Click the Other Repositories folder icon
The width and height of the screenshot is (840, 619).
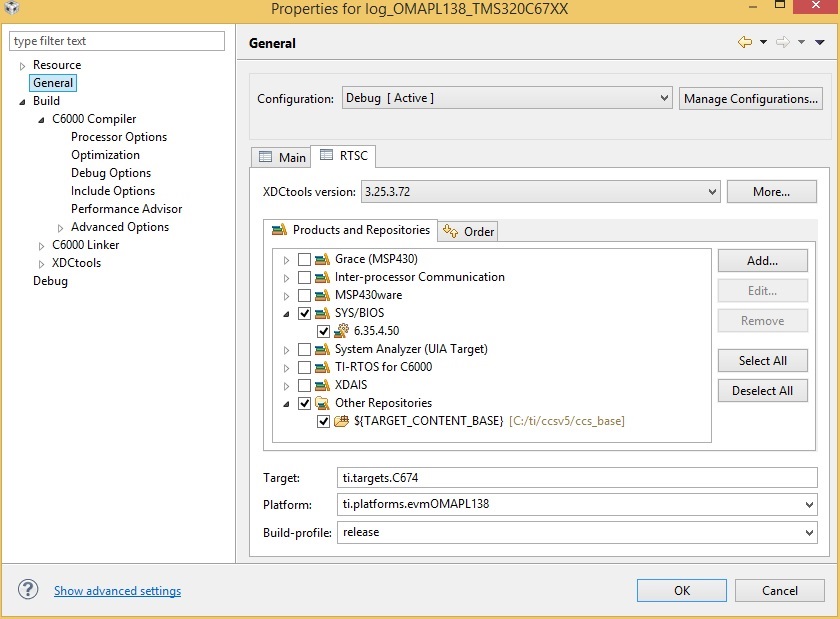(x=322, y=403)
